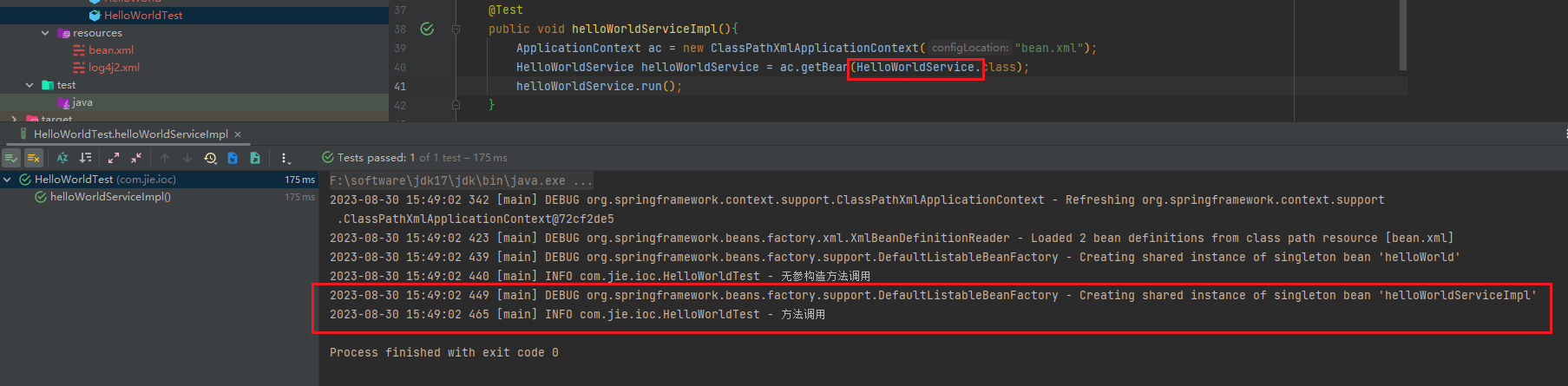Click the test tube icon on run tab

pos(23,134)
